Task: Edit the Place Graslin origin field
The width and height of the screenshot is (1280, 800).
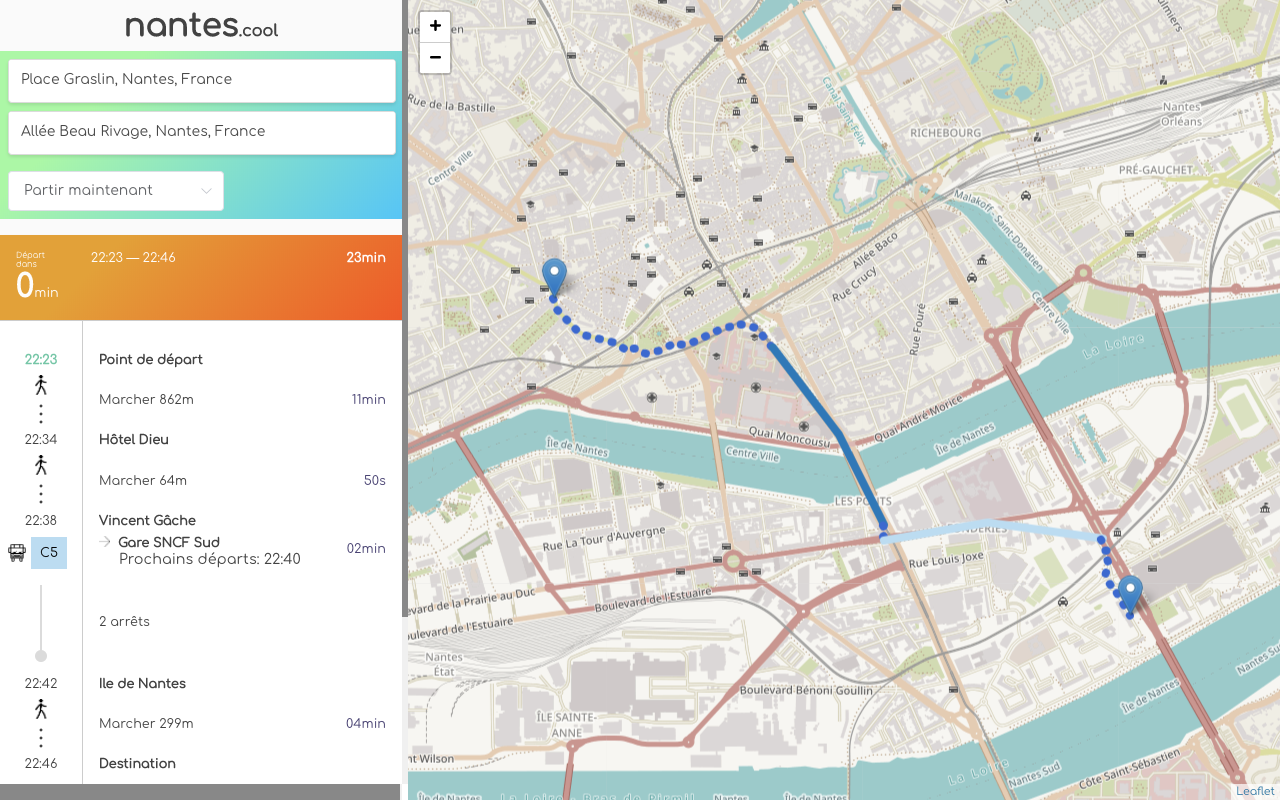Action: pos(202,80)
